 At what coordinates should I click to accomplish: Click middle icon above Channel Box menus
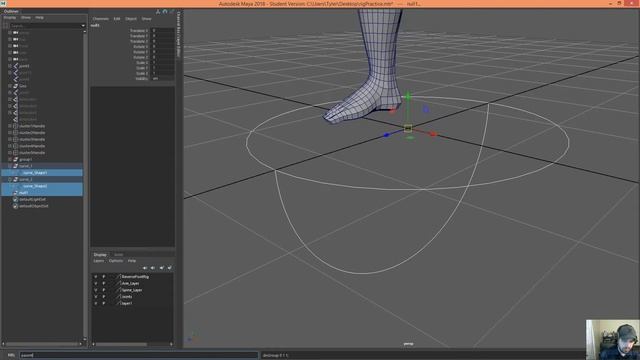pyautogui.click(x=165, y=11)
